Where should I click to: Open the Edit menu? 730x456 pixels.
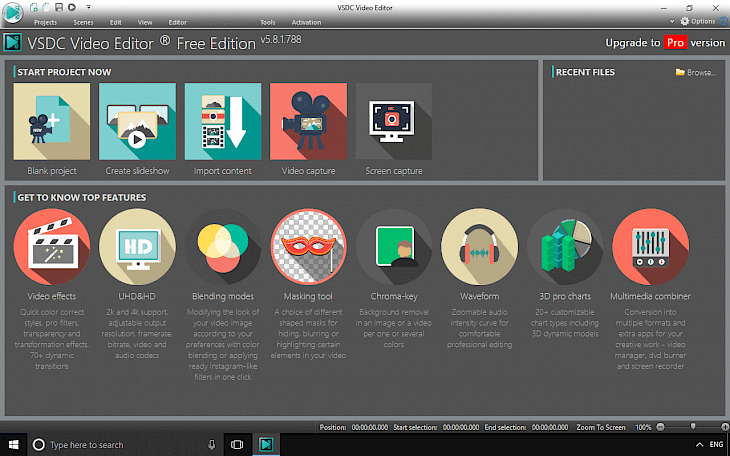point(115,22)
